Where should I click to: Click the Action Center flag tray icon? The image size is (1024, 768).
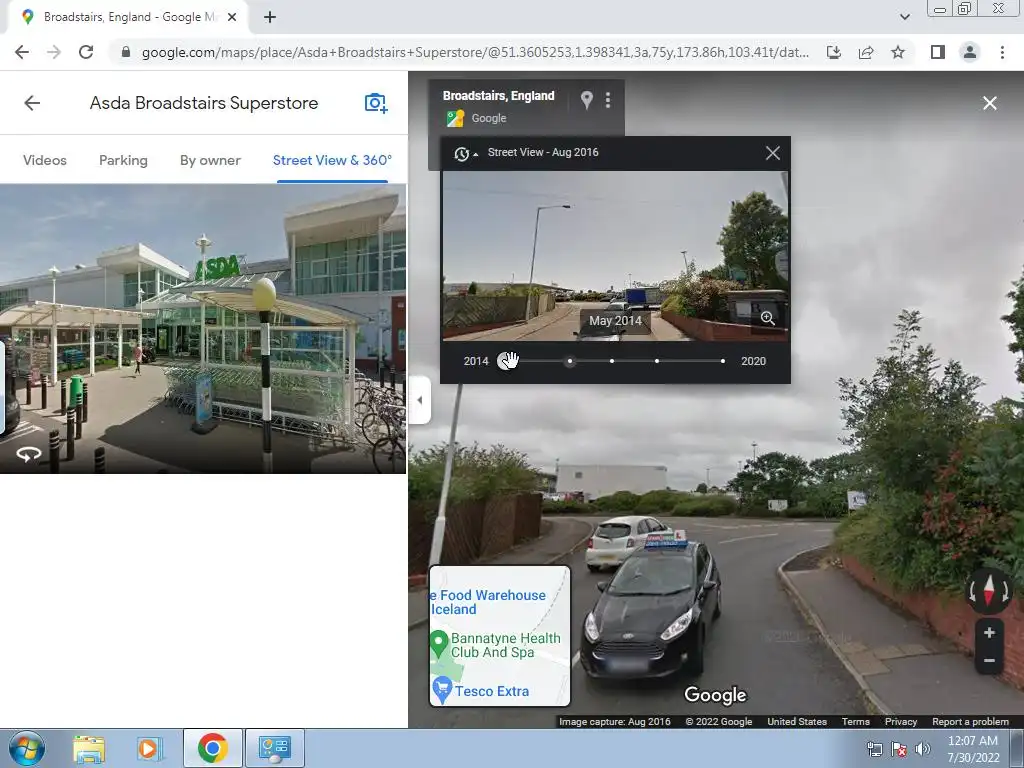pos(899,749)
